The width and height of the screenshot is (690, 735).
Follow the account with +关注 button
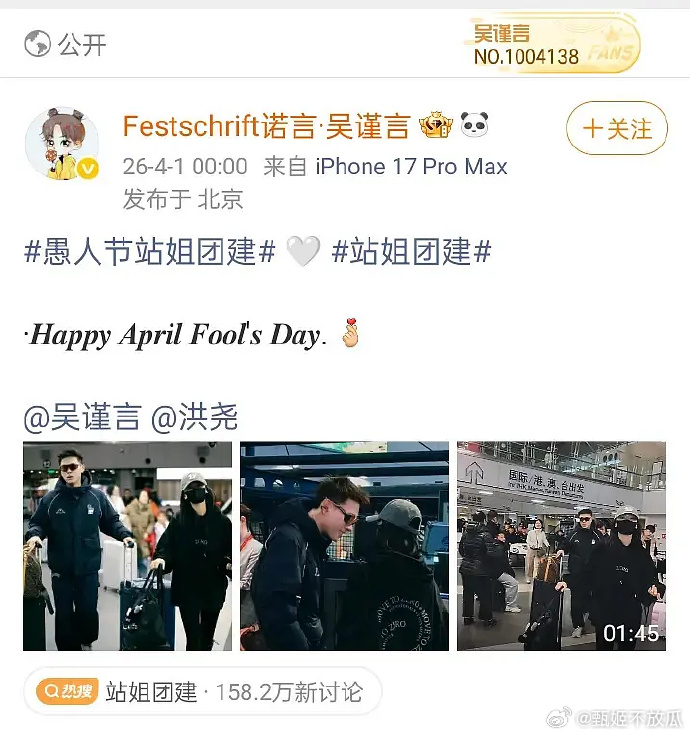click(617, 128)
